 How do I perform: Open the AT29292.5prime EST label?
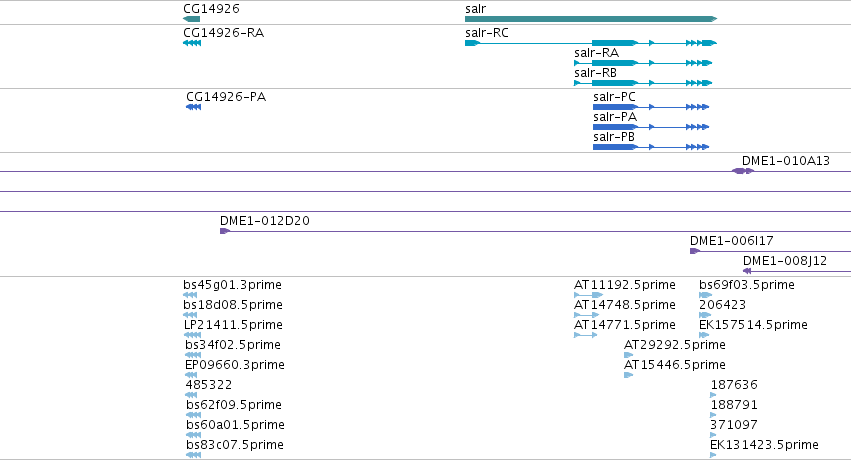coord(675,345)
